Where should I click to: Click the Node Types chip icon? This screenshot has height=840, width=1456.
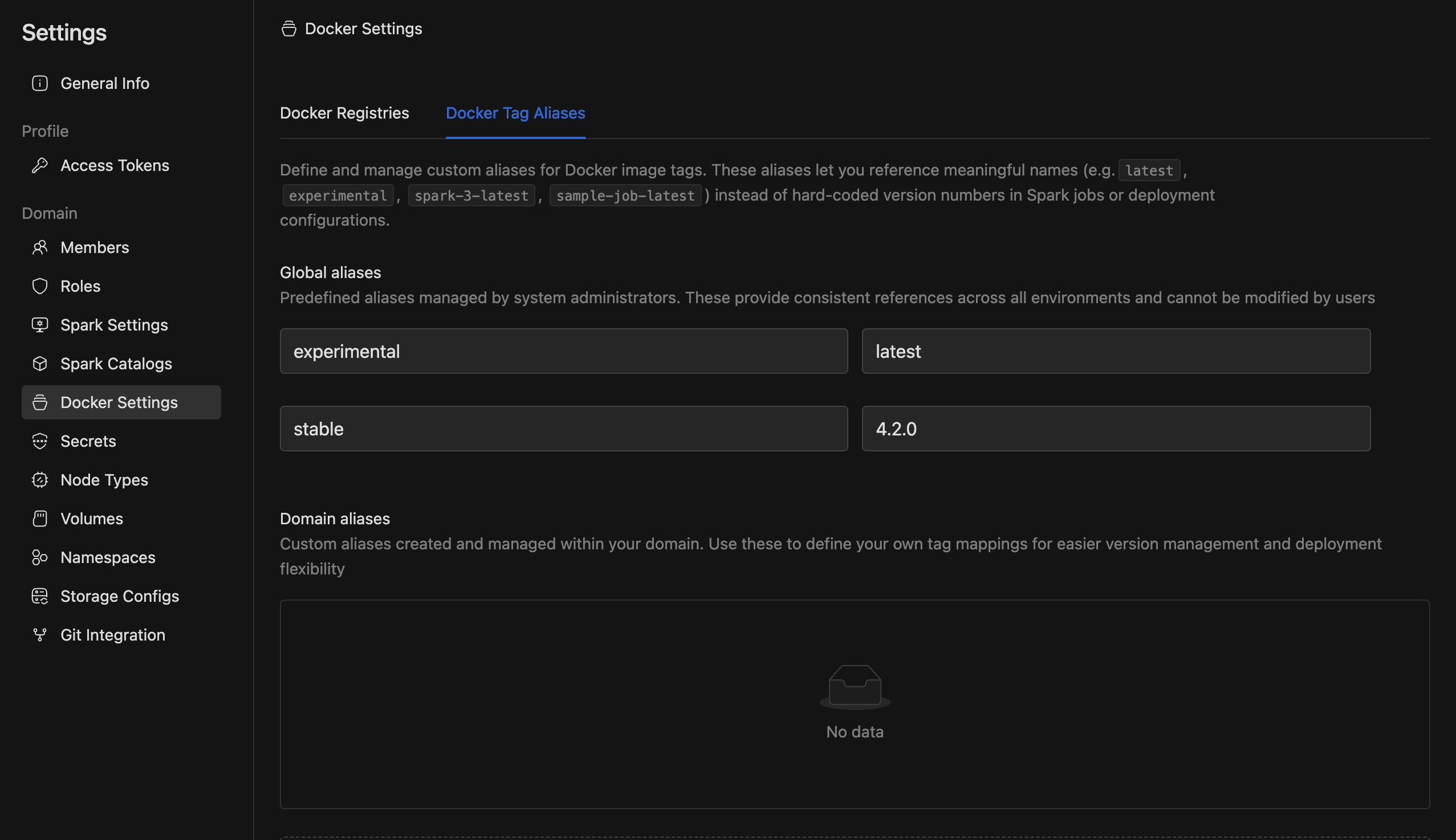pyautogui.click(x=40, y=480)
